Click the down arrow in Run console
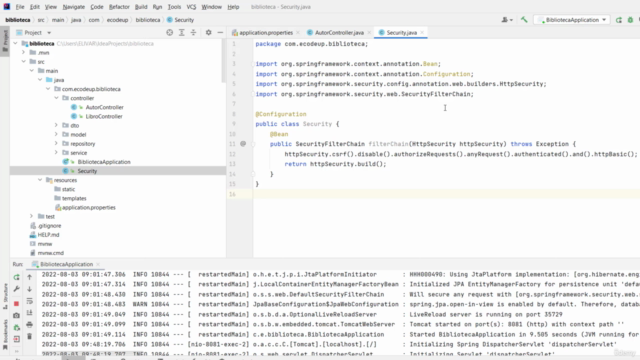The image size is (640, 360). (29, 289)
